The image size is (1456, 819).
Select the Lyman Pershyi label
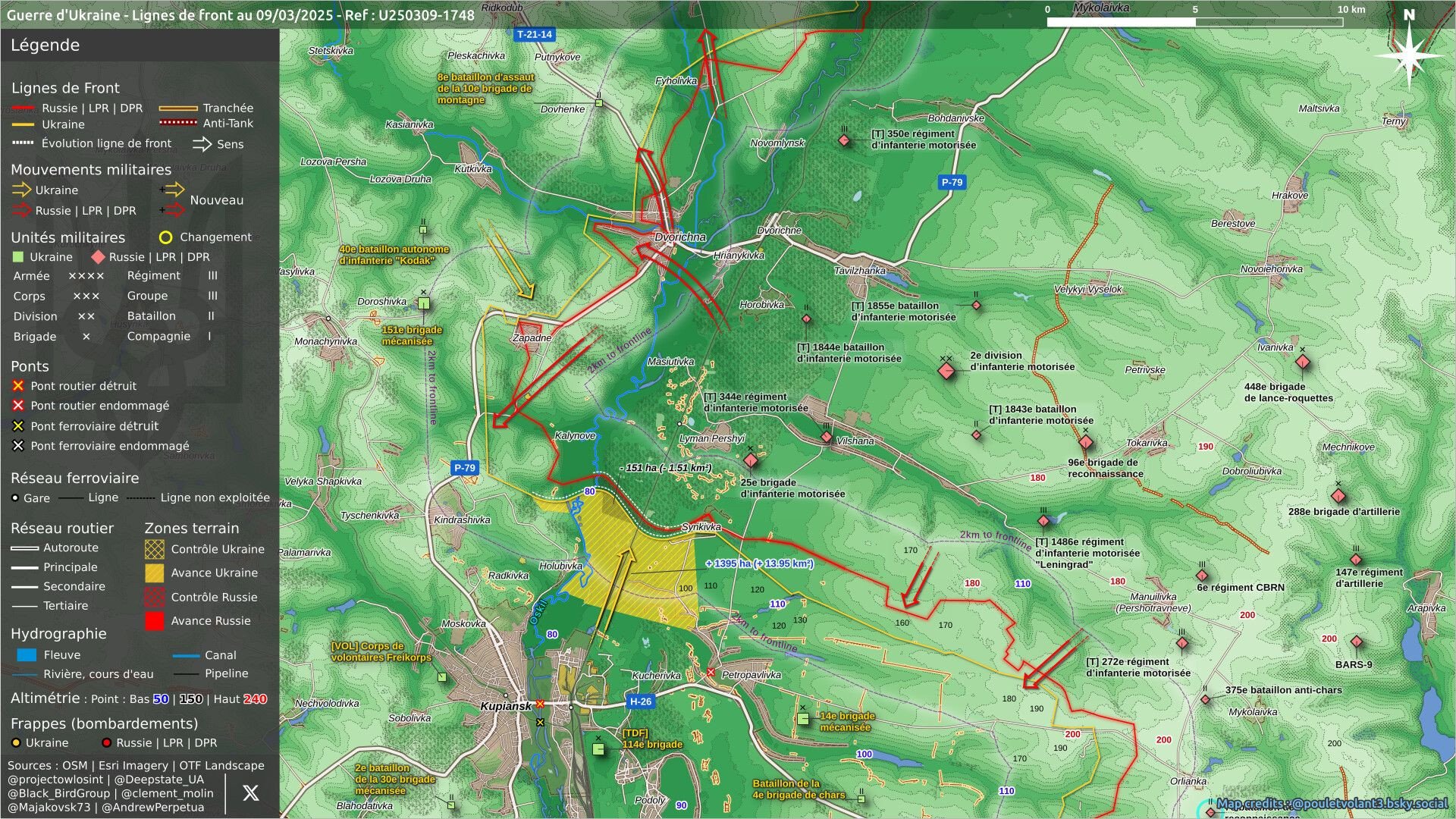point(712,438)
